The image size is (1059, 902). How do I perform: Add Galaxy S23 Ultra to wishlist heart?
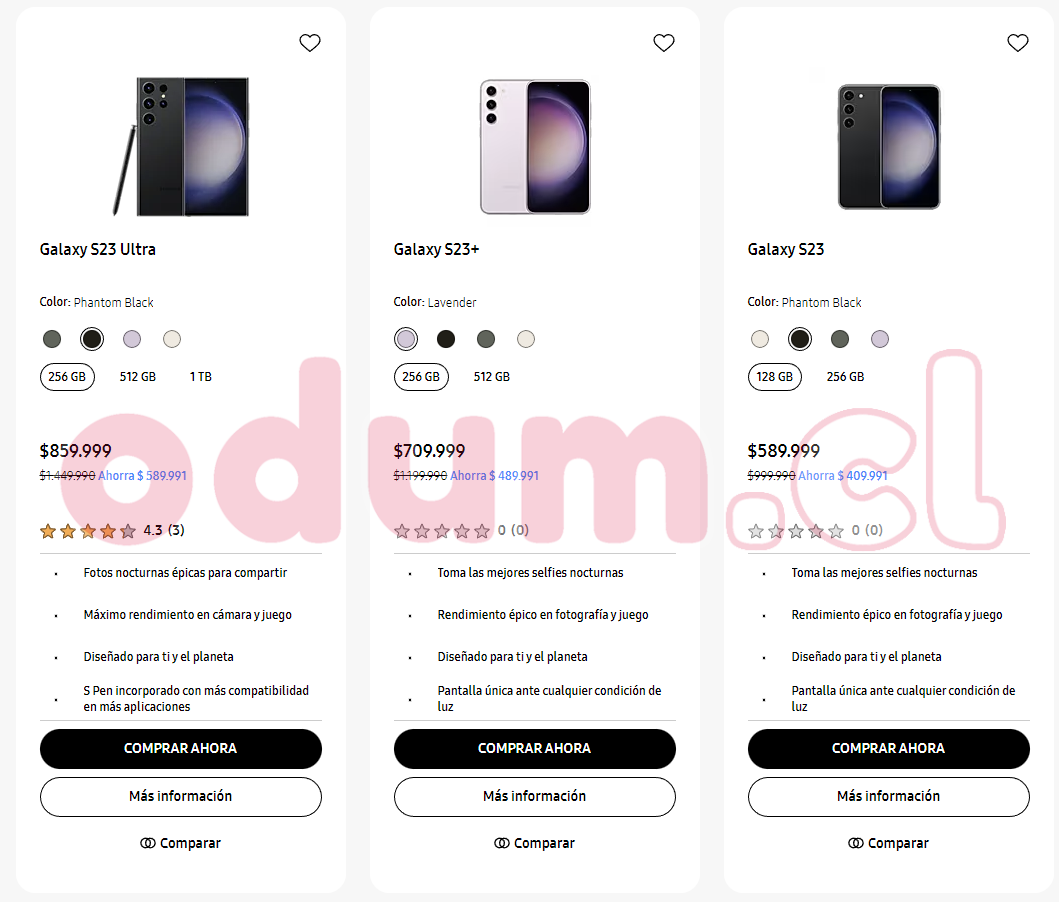click(310, 43)
